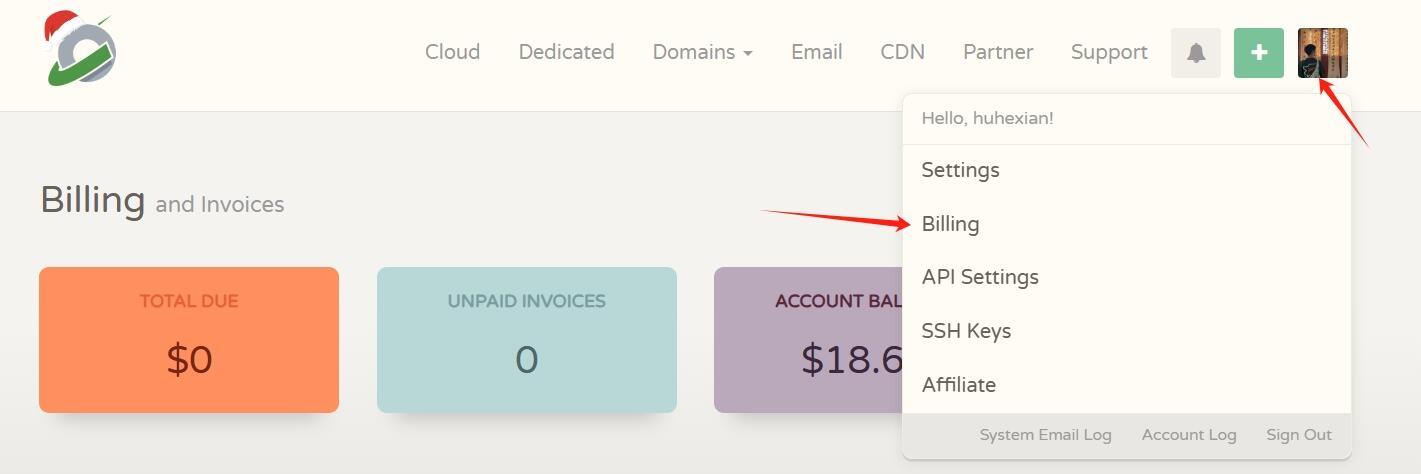Open the notifications bell
1421x474 pixels.
tap(1196, 53)
